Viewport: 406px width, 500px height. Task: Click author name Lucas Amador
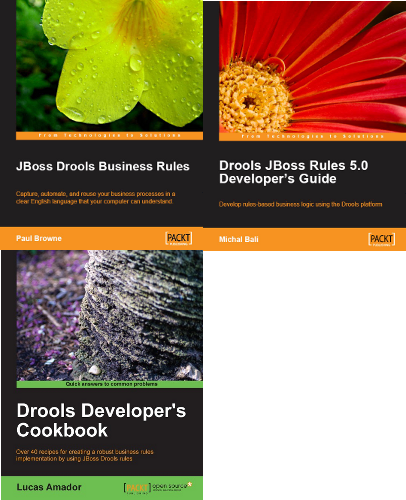49,487
